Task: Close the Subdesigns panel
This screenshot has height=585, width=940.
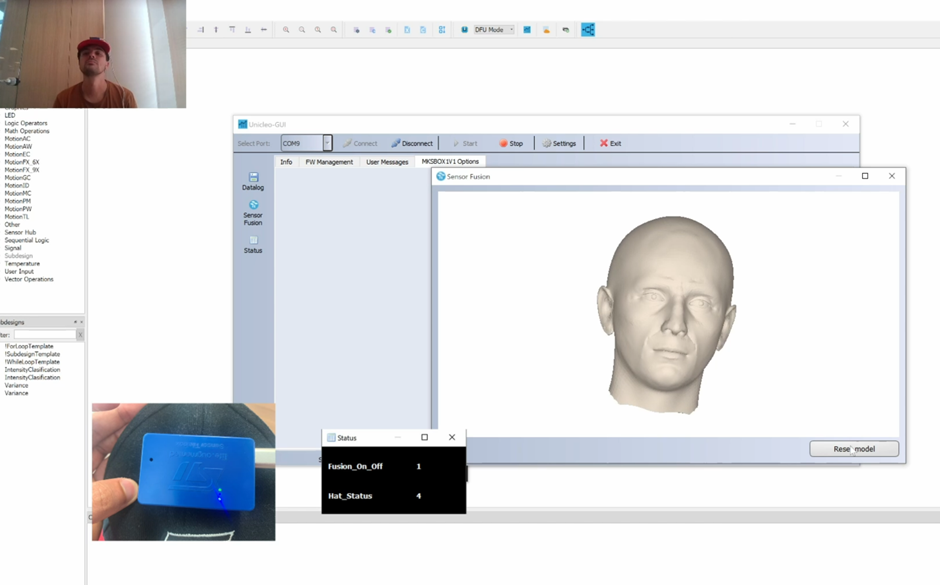Action: [82, 322]
